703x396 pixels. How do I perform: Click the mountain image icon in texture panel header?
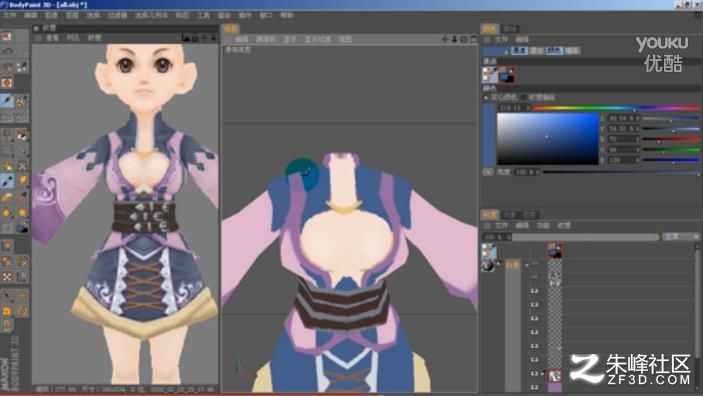pyautogui.click(x=187, y=38)
